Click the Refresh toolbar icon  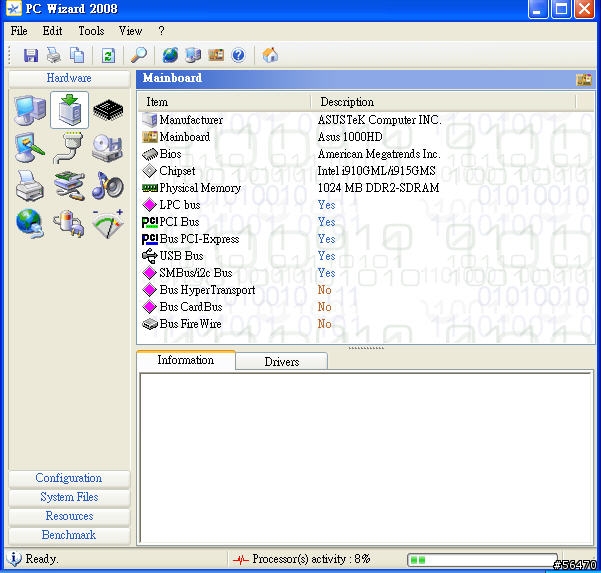108,56
